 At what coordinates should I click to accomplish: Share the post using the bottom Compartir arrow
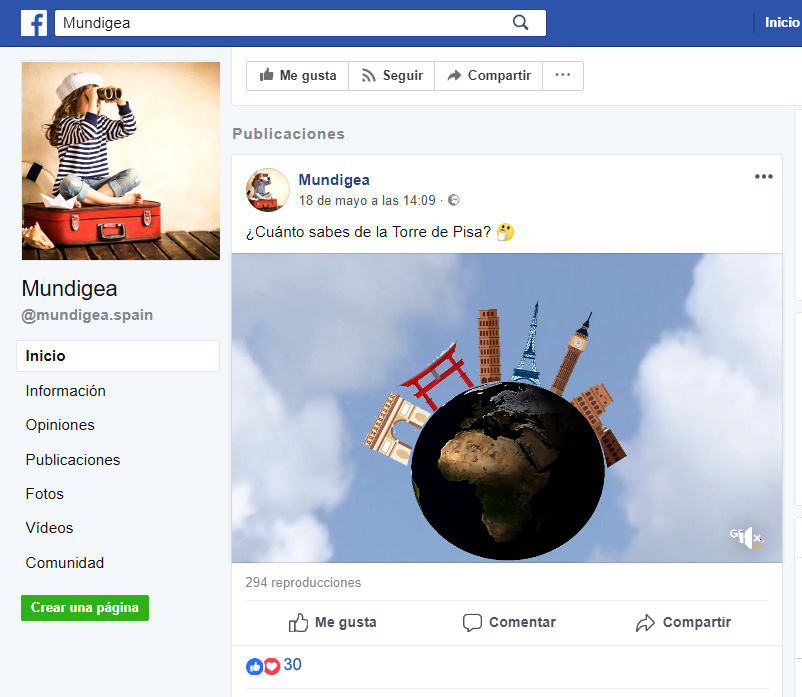(683, 622)
